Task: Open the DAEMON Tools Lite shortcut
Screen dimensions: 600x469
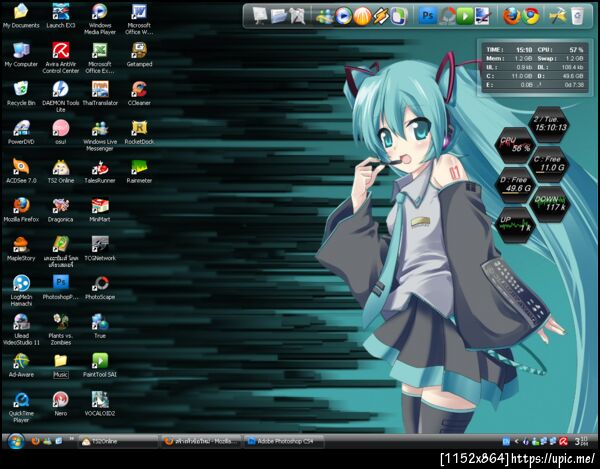Action: tap(60, 96)
